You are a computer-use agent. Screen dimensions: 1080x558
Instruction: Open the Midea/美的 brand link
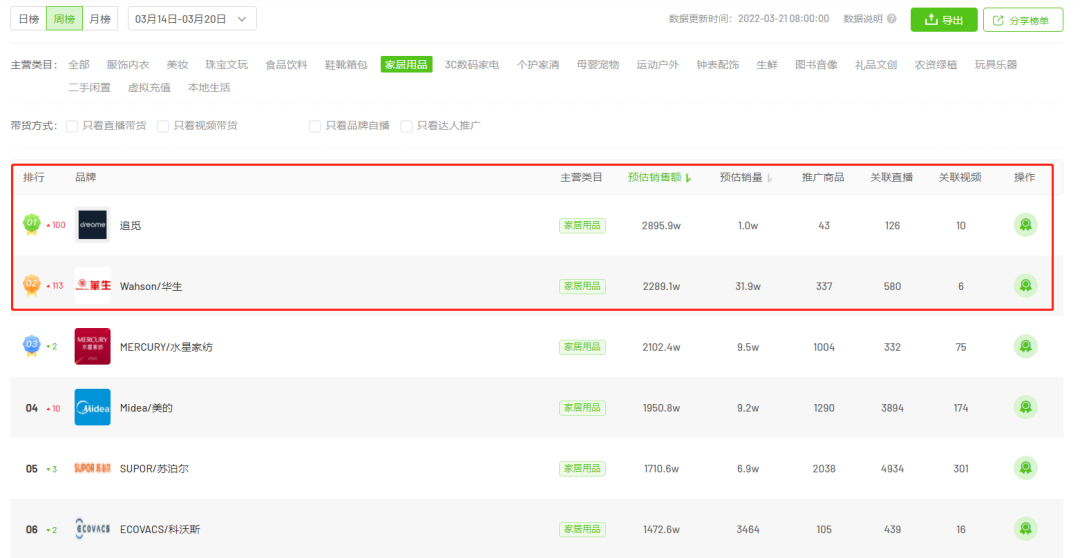click(x=146, y=408)
